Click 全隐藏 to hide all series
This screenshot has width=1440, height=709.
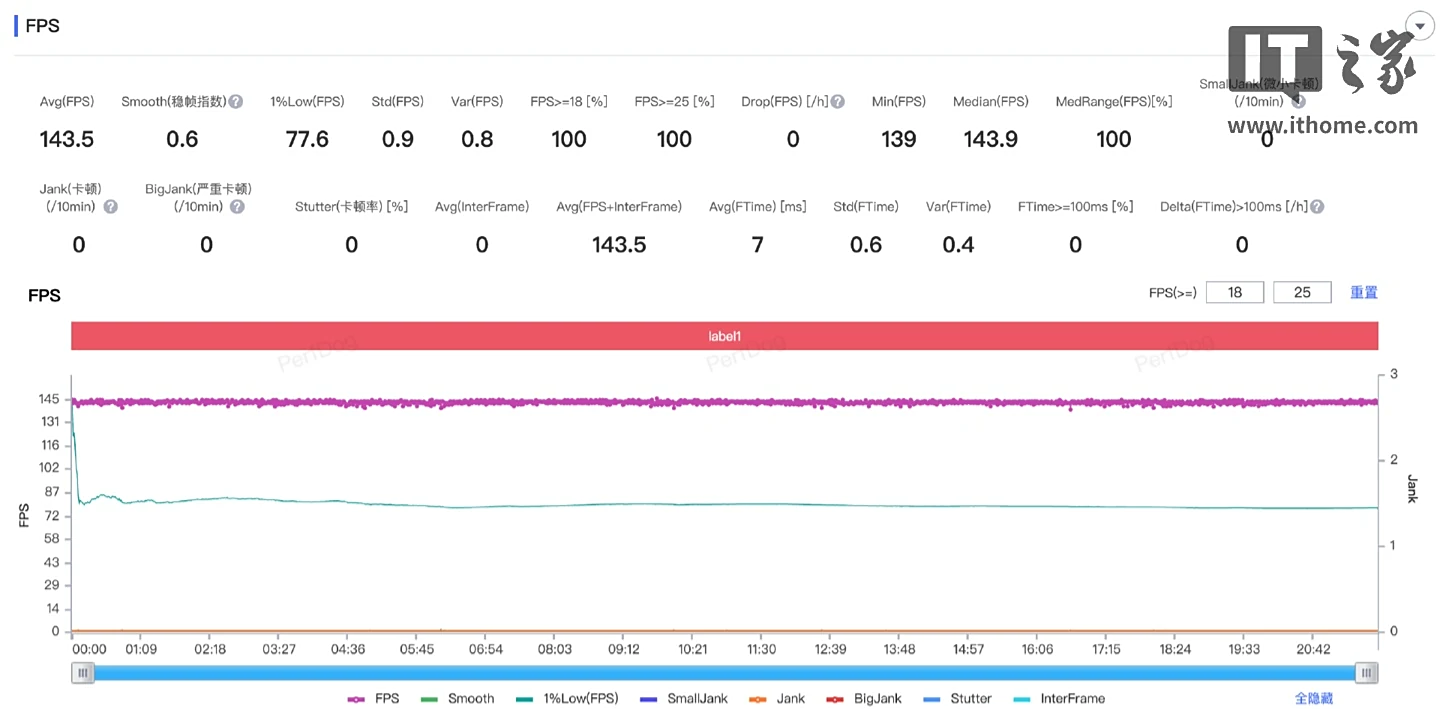tap(1313, 699)
